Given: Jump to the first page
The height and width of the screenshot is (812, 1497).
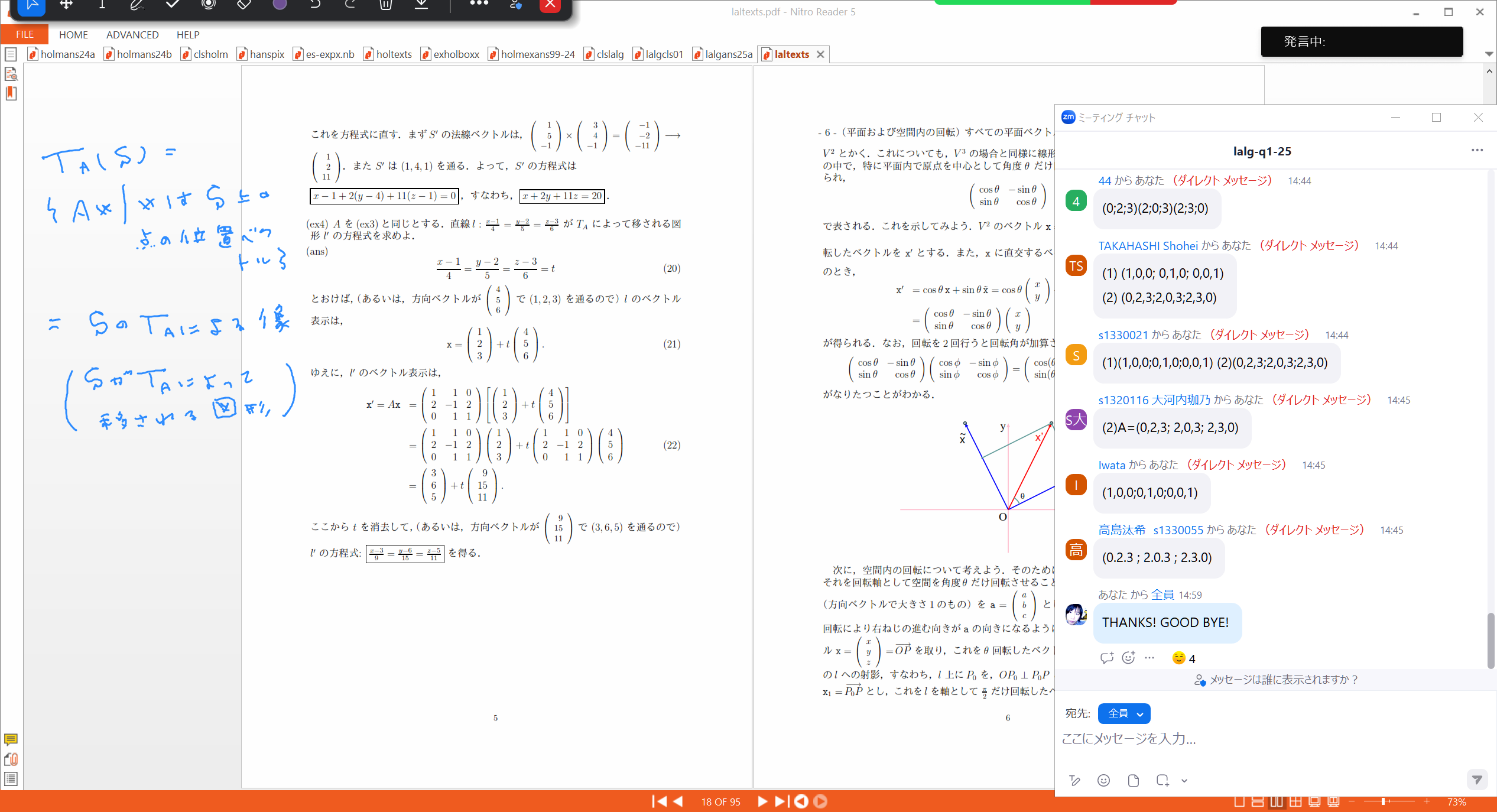Looking at the screenshot, I should tap(659, 801).
